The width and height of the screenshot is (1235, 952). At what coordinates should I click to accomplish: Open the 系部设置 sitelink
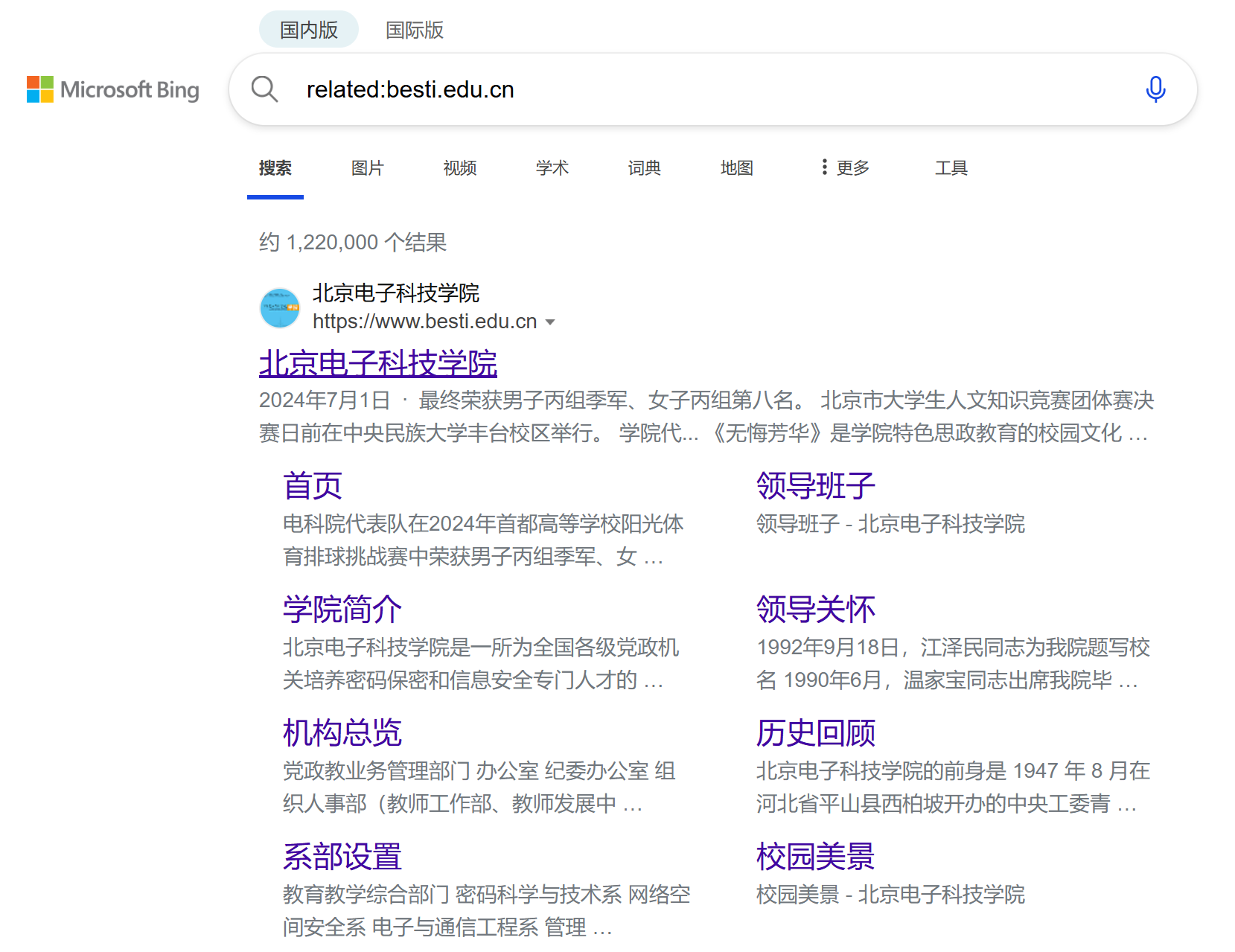[342, 857]
